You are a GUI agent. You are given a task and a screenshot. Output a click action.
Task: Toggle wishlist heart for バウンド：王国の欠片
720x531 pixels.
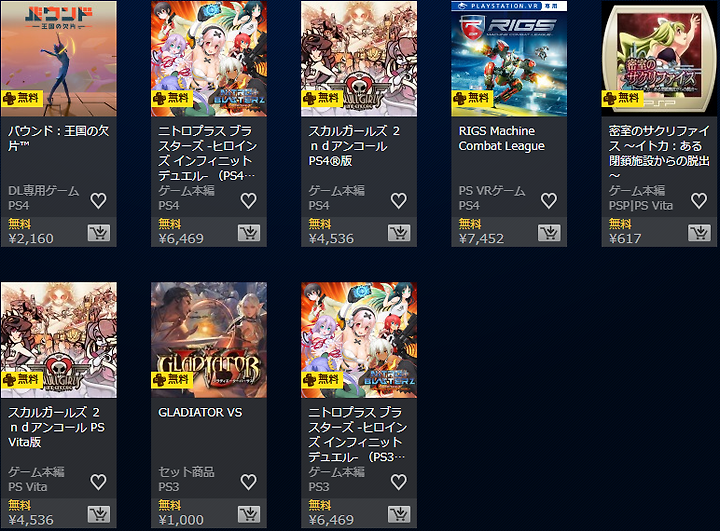(x=98, y=201)
